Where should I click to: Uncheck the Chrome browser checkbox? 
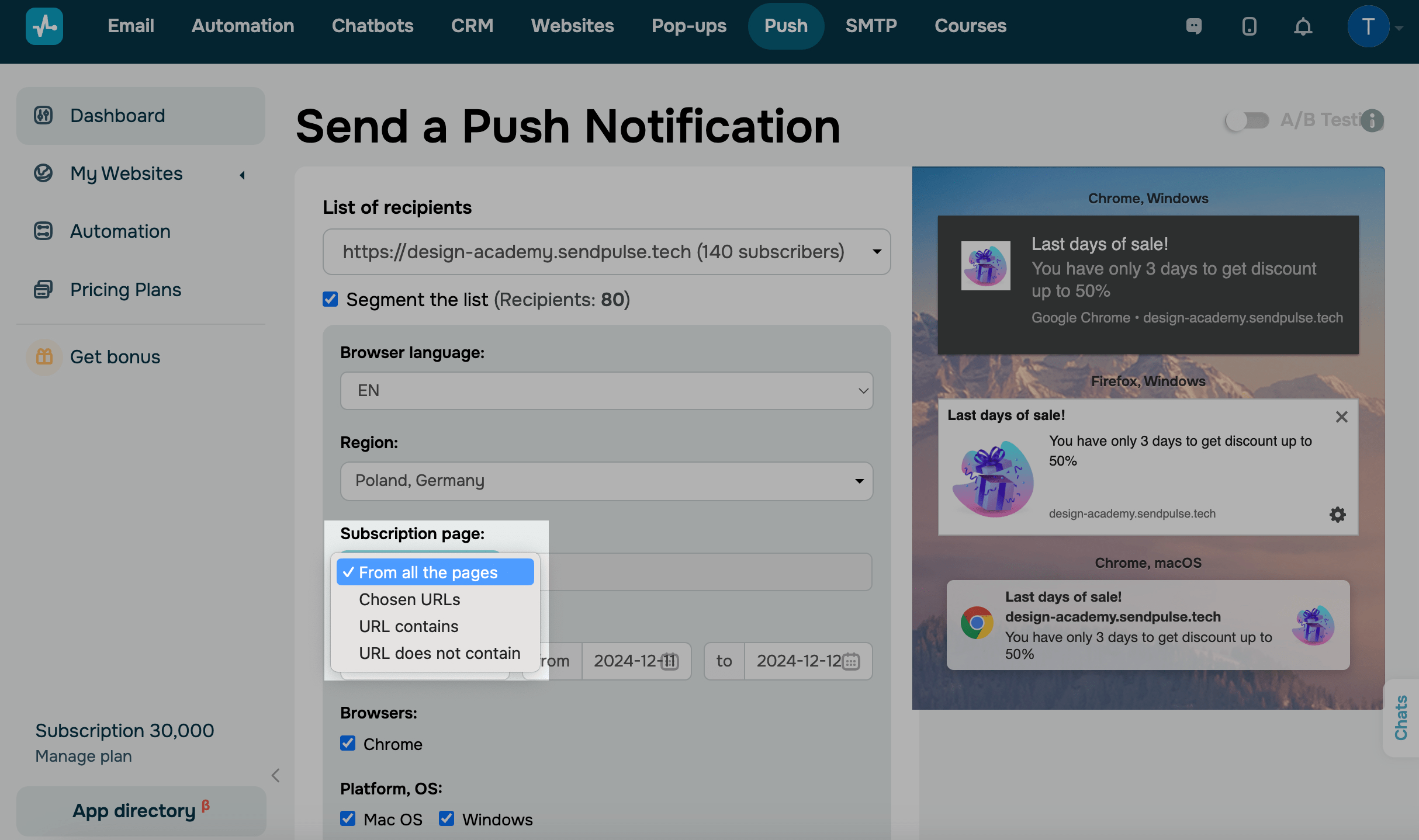[348, 743]
